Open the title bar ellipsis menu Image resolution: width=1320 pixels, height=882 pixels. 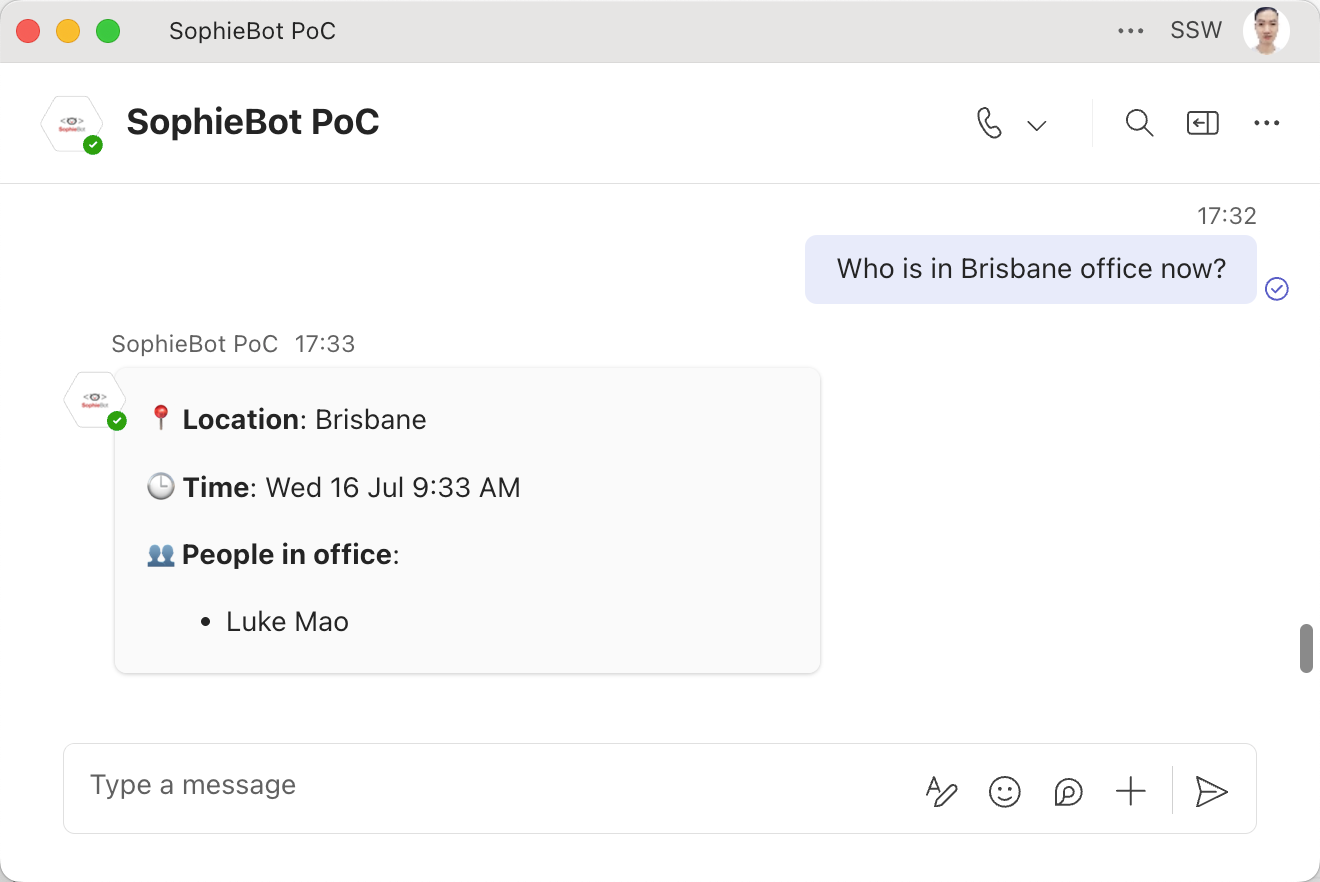1131,31
